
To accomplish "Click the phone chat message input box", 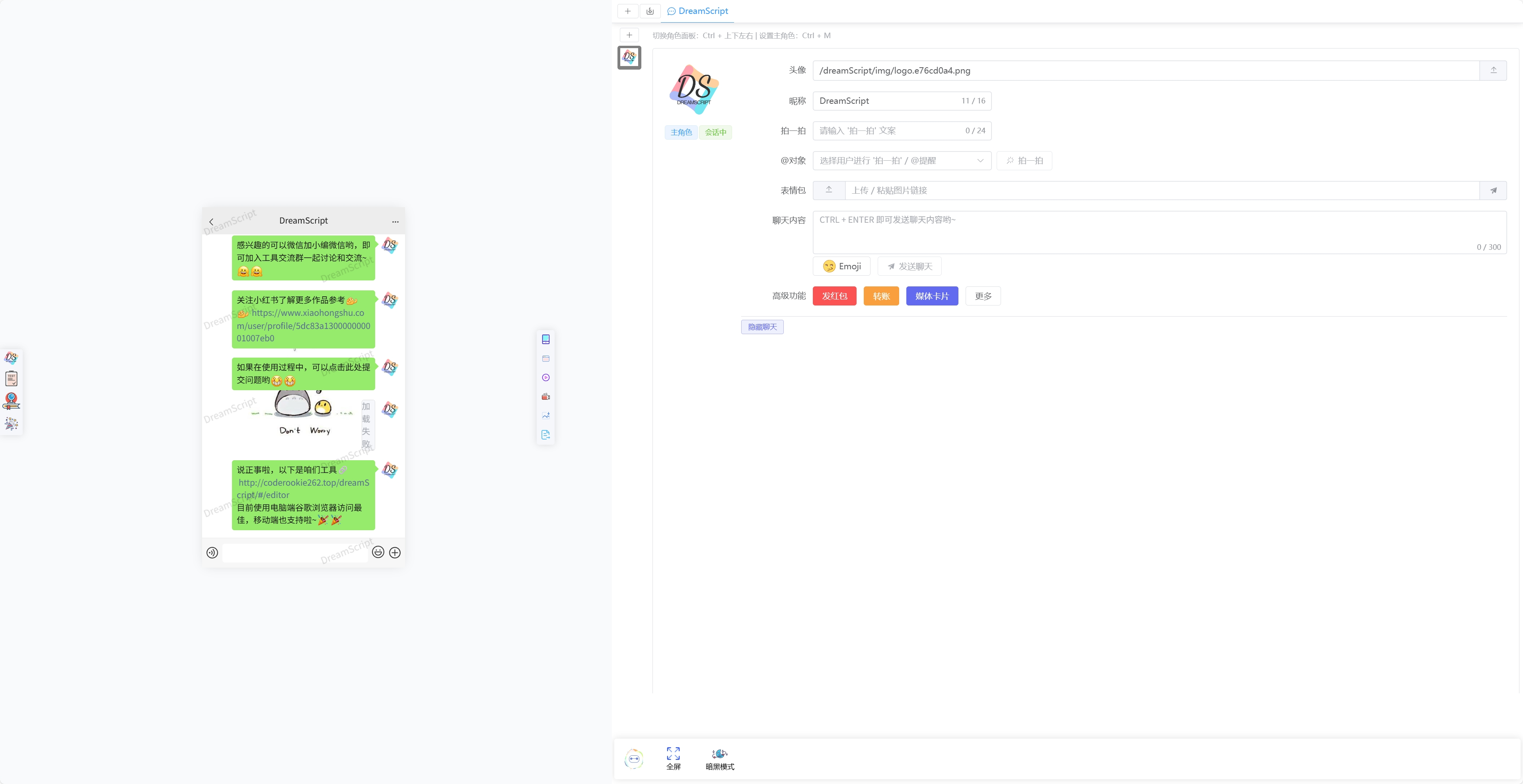I will coord(294,552).
